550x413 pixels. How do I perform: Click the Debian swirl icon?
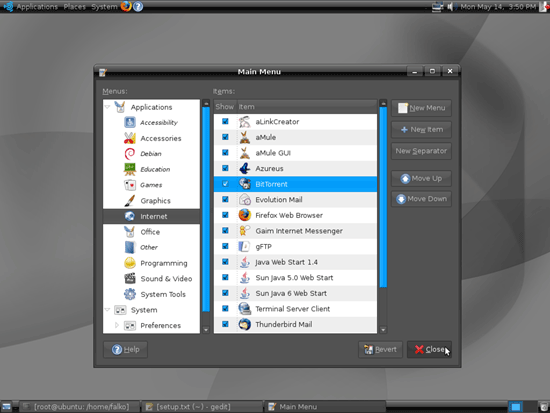(x=130, y=154)
